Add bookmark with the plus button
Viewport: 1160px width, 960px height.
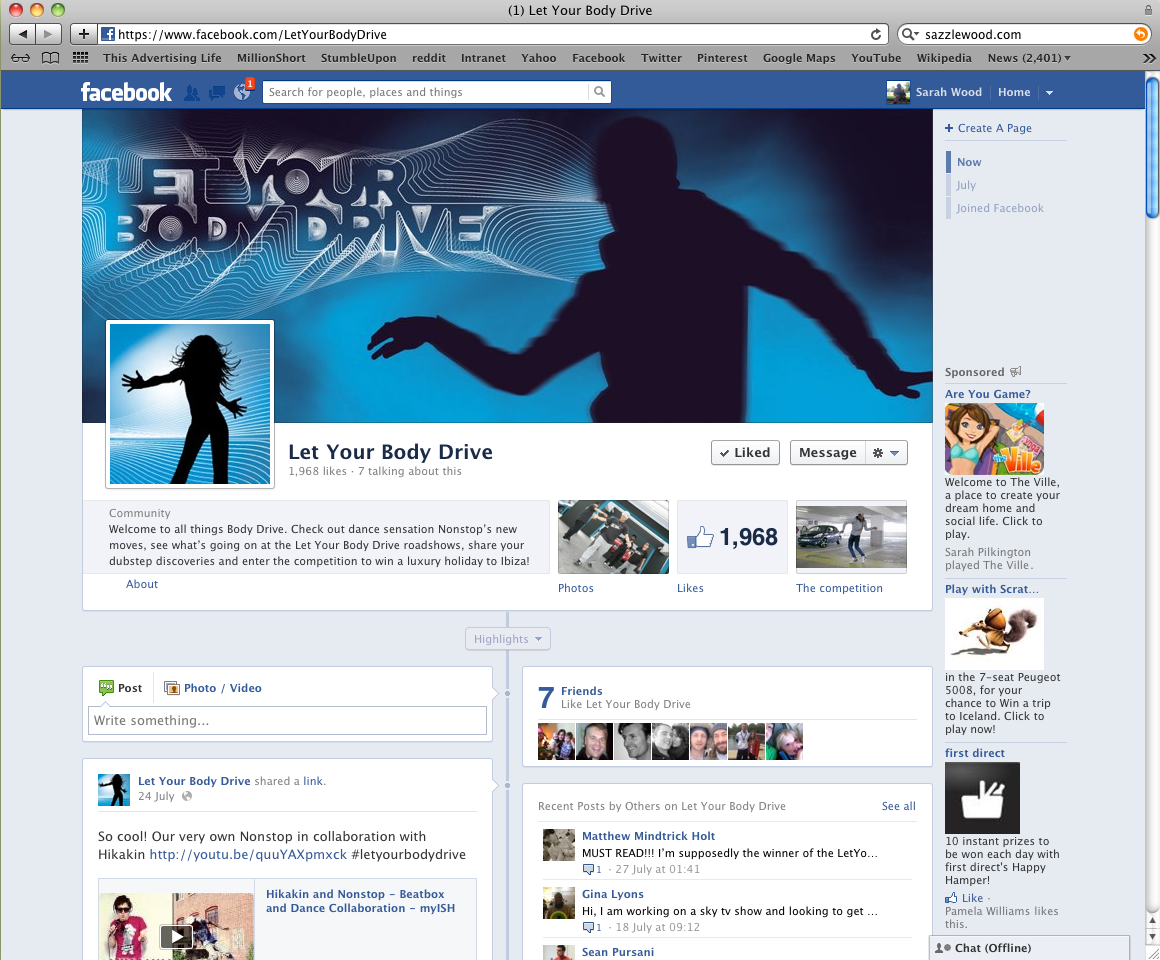click(84, 34)
